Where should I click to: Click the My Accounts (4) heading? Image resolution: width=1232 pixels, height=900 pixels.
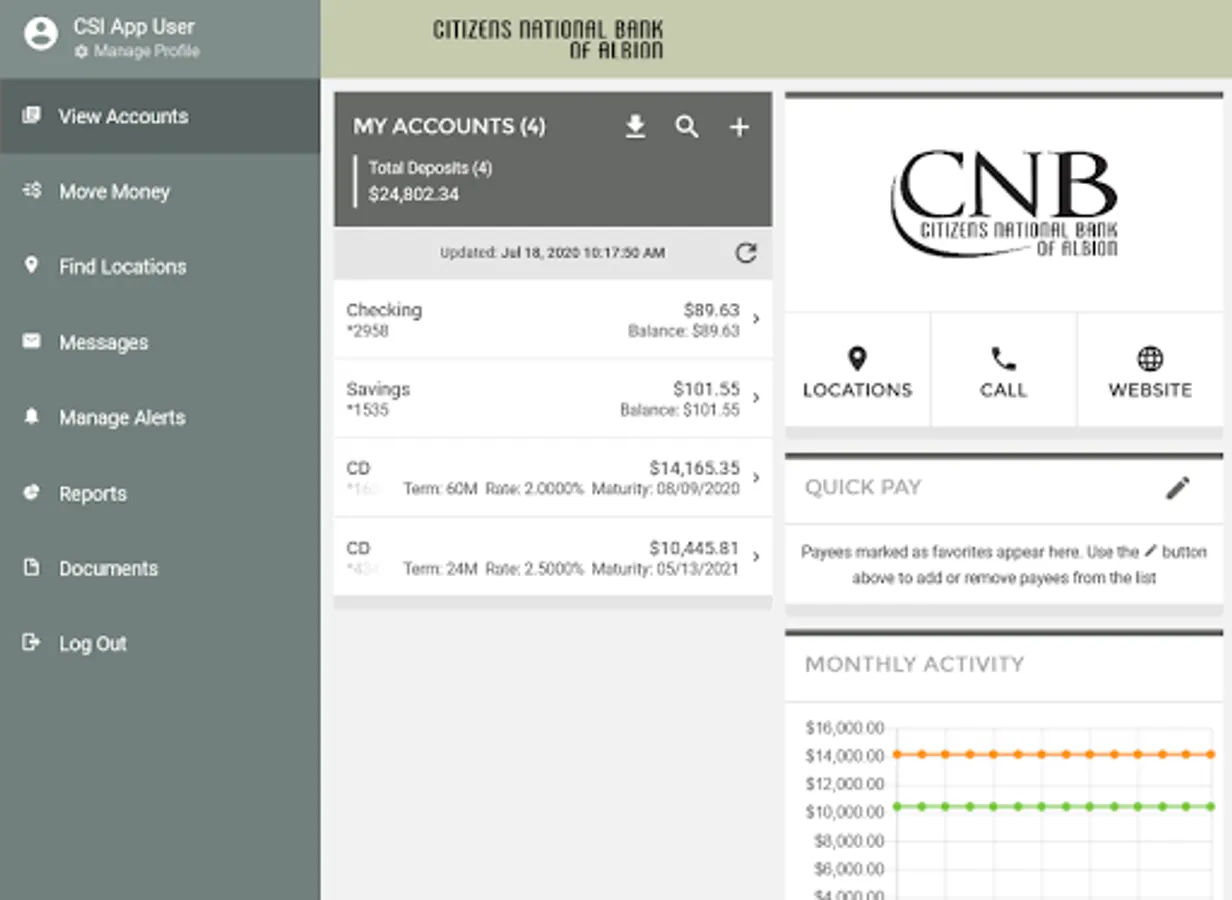click(x=449, y=127)
